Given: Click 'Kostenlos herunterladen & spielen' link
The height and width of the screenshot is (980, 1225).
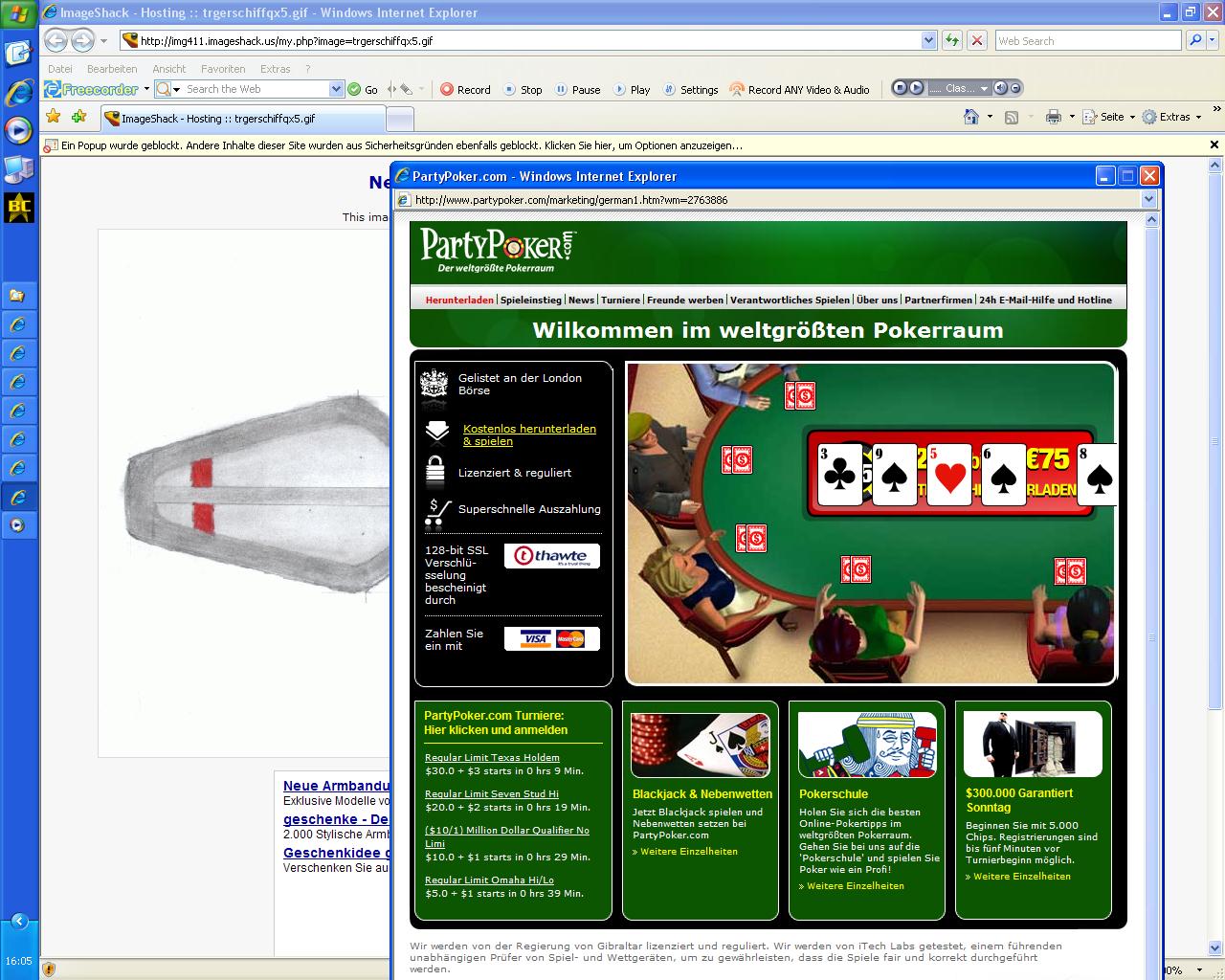Looking at the screenshot, I should click(x=529, y=434).
